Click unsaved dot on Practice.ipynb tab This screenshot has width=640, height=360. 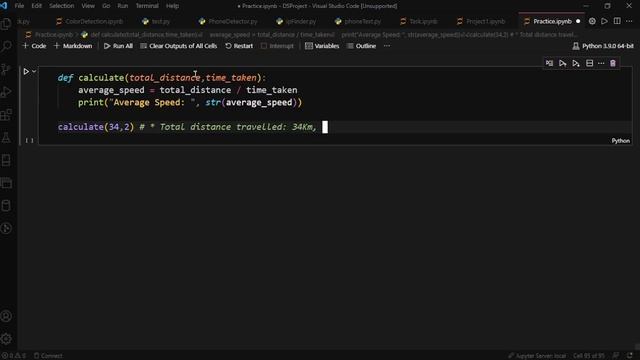(578, 21)
